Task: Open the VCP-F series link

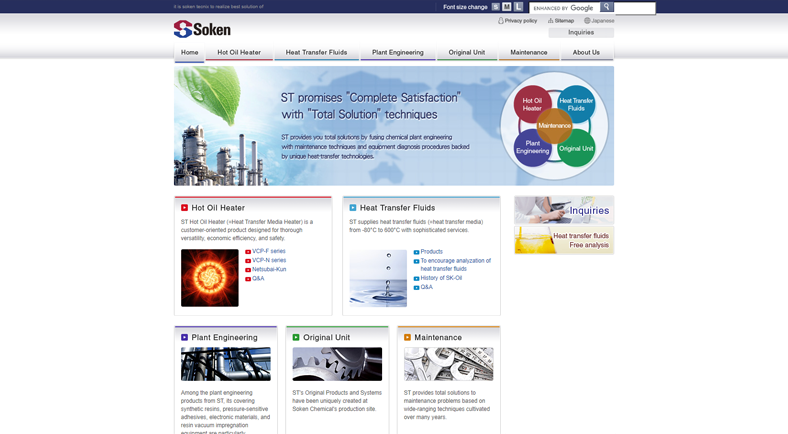Action: (269, 251)
